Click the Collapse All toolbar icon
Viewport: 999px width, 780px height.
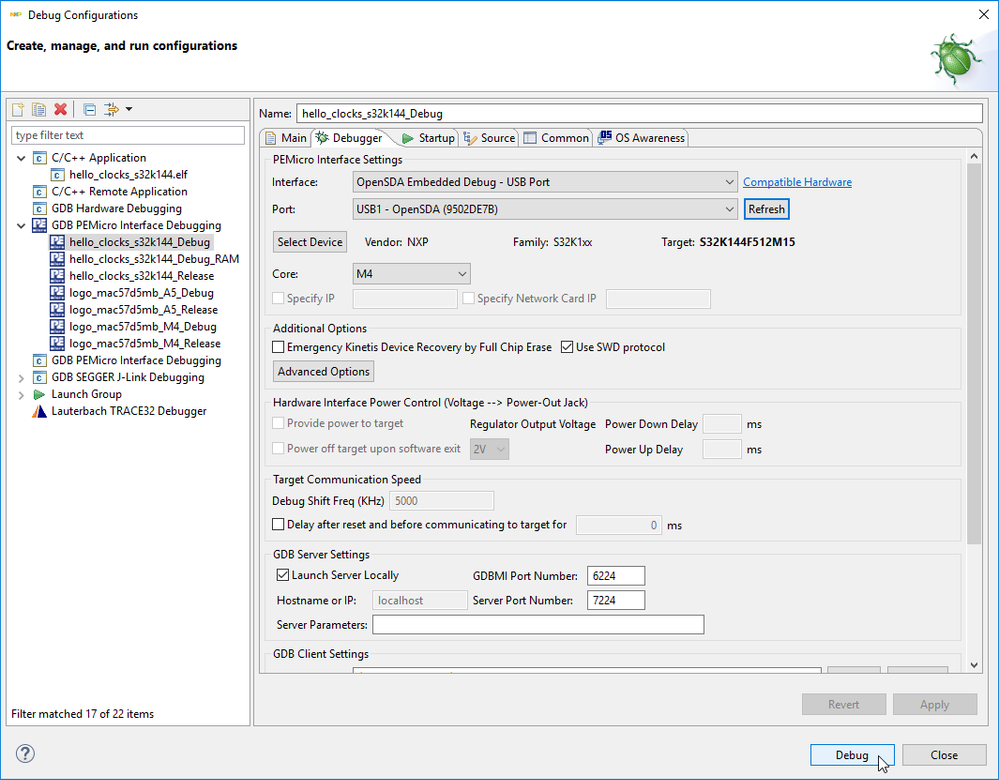90,110
